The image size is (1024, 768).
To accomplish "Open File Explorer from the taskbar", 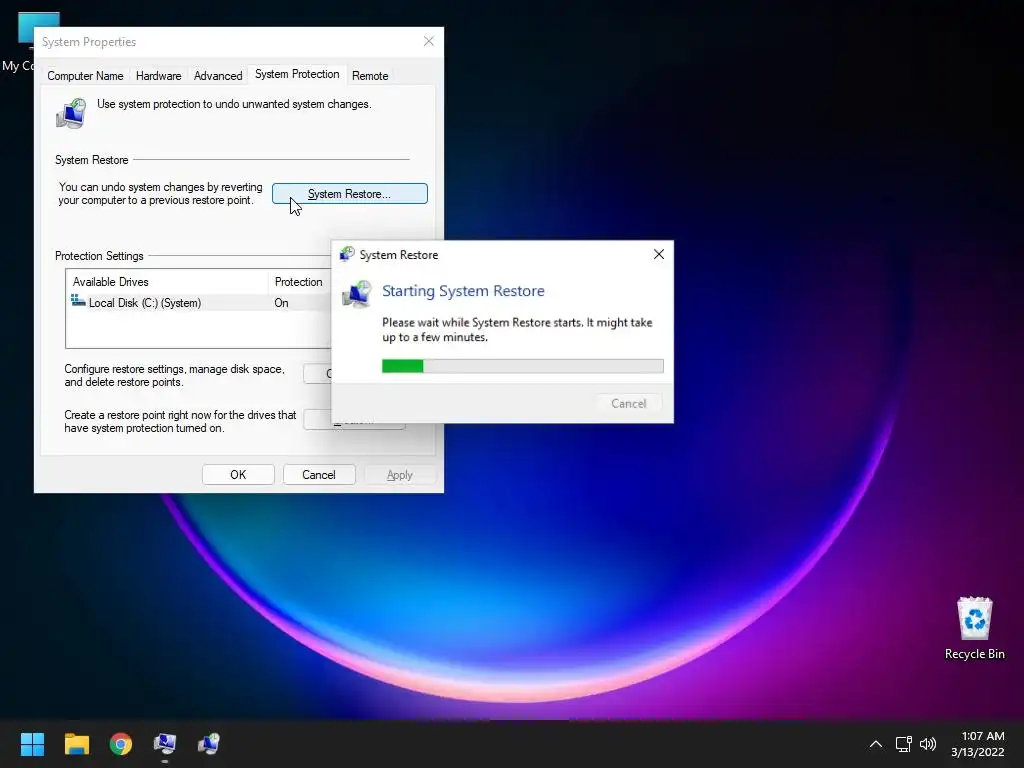I will click(x=76, y=744).
